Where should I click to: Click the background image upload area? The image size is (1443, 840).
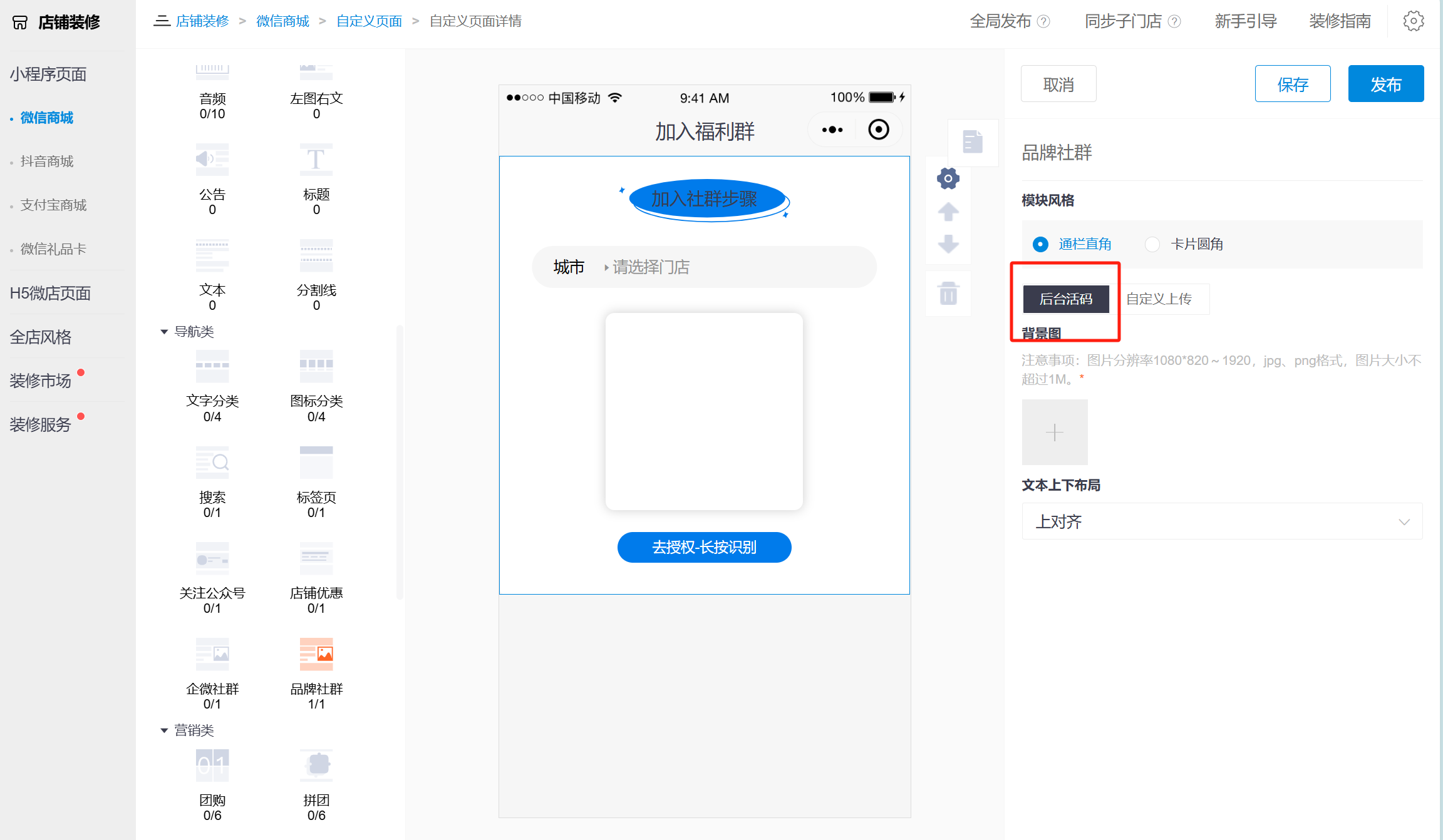(1055, 432)
